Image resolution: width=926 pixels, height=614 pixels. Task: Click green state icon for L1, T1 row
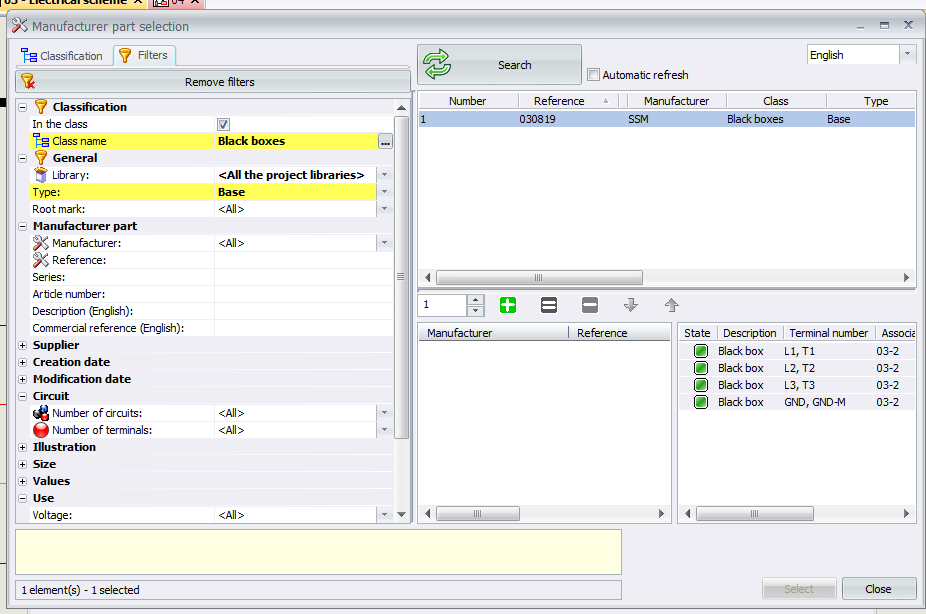(700, 351)
